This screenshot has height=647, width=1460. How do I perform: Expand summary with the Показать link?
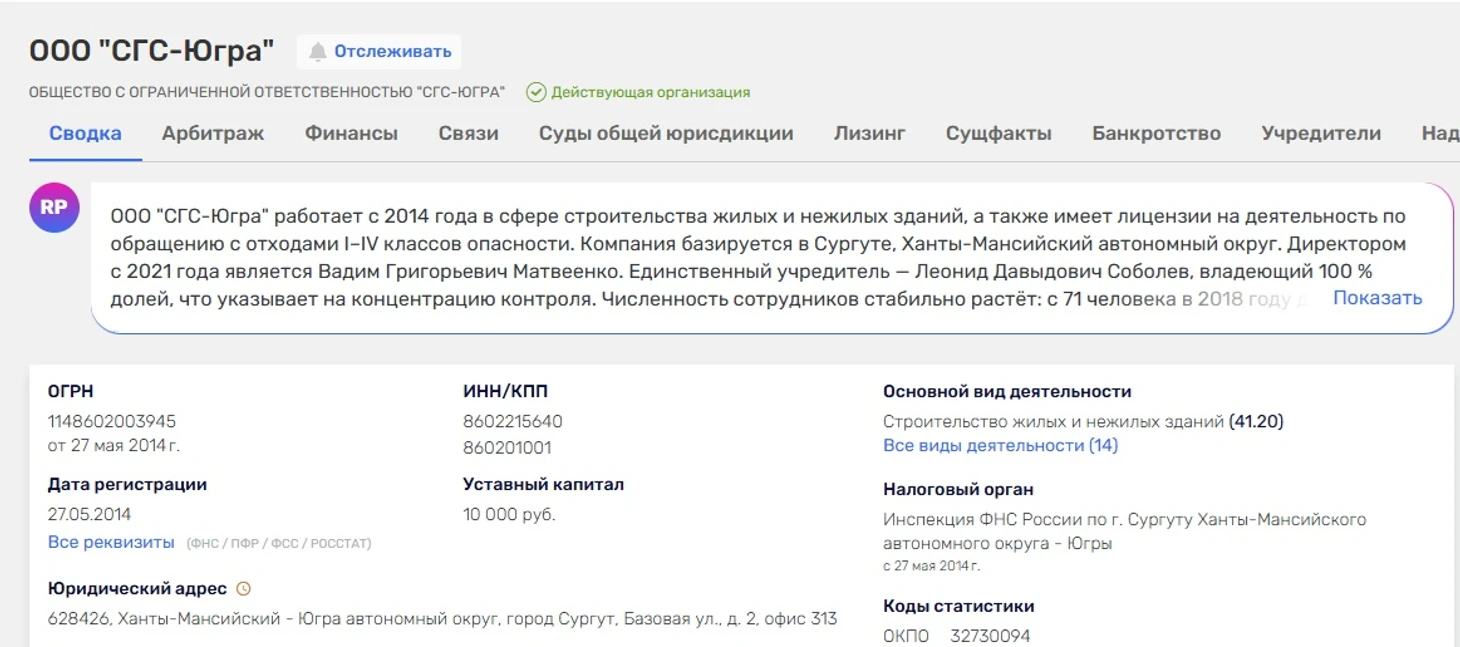click(x=1377, y=298)
